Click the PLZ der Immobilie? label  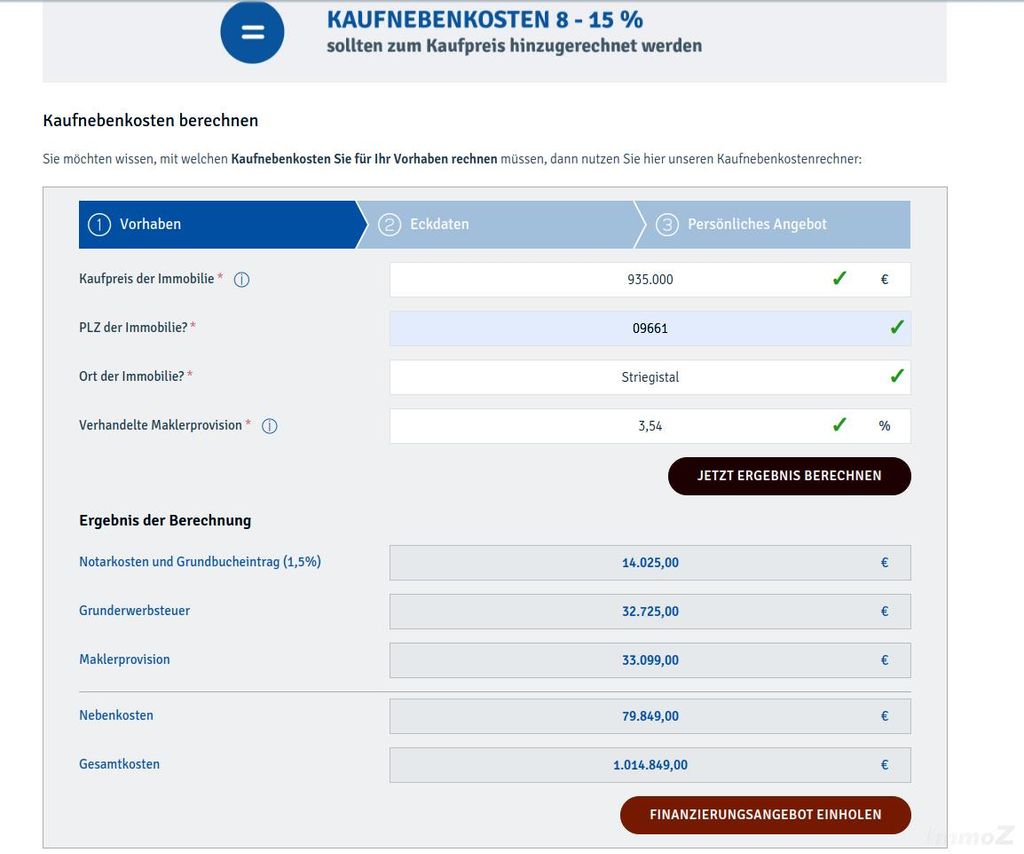(133, 327)
